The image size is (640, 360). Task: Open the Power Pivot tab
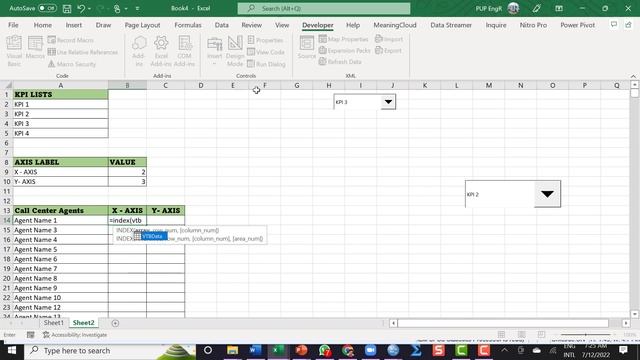coord(578,25)
